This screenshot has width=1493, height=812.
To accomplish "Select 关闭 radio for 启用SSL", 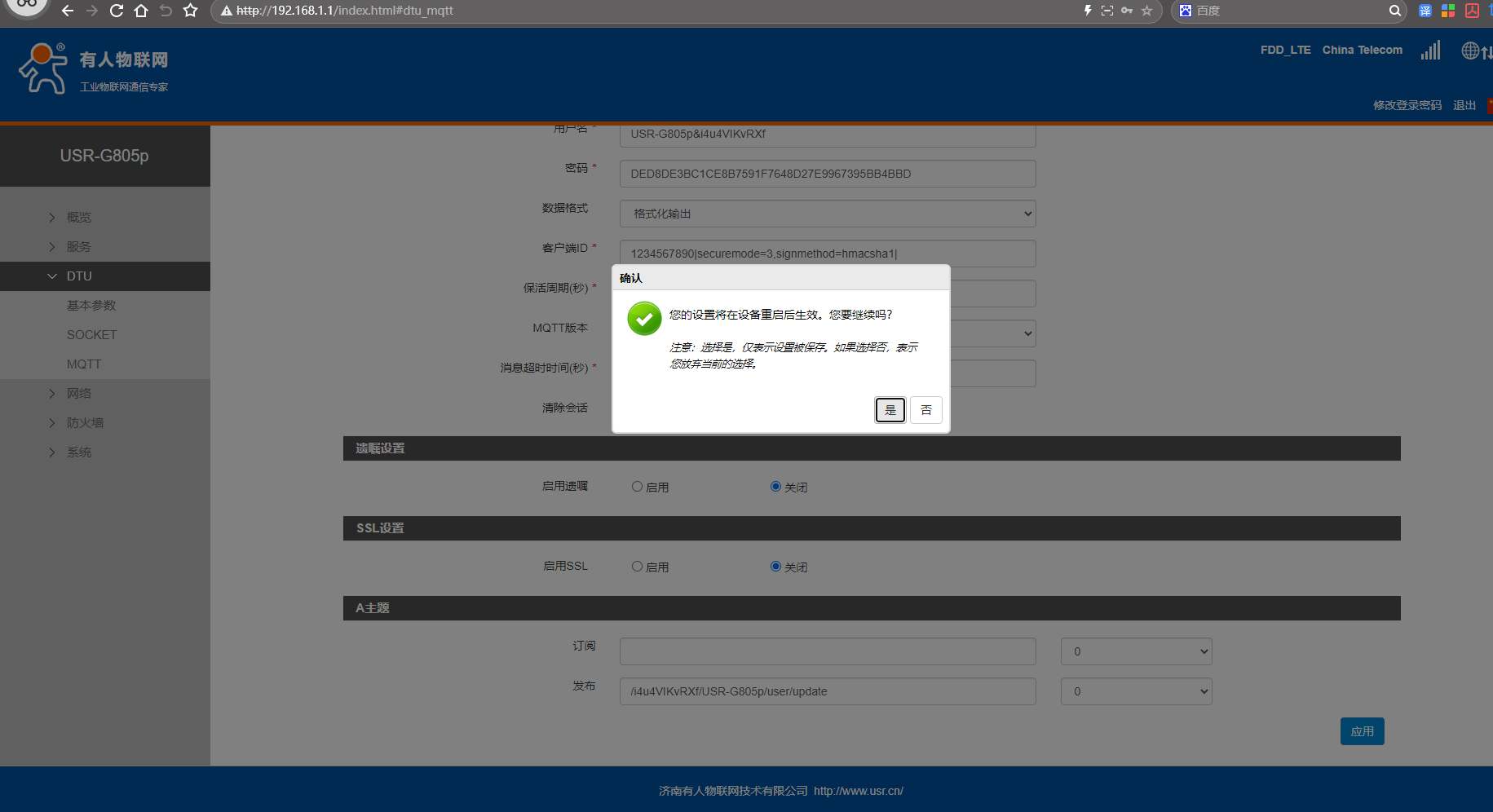I will [x=775, y=567].
